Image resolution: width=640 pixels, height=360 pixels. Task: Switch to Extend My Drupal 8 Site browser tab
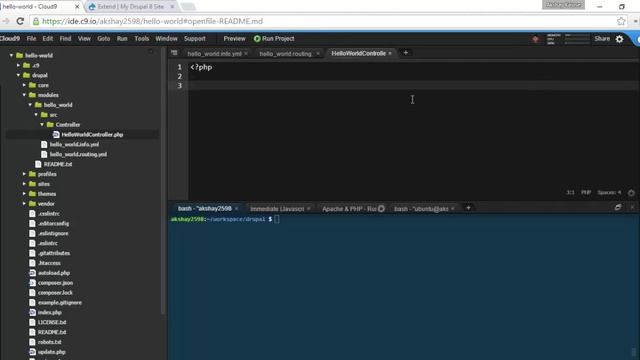coord(131,7)
